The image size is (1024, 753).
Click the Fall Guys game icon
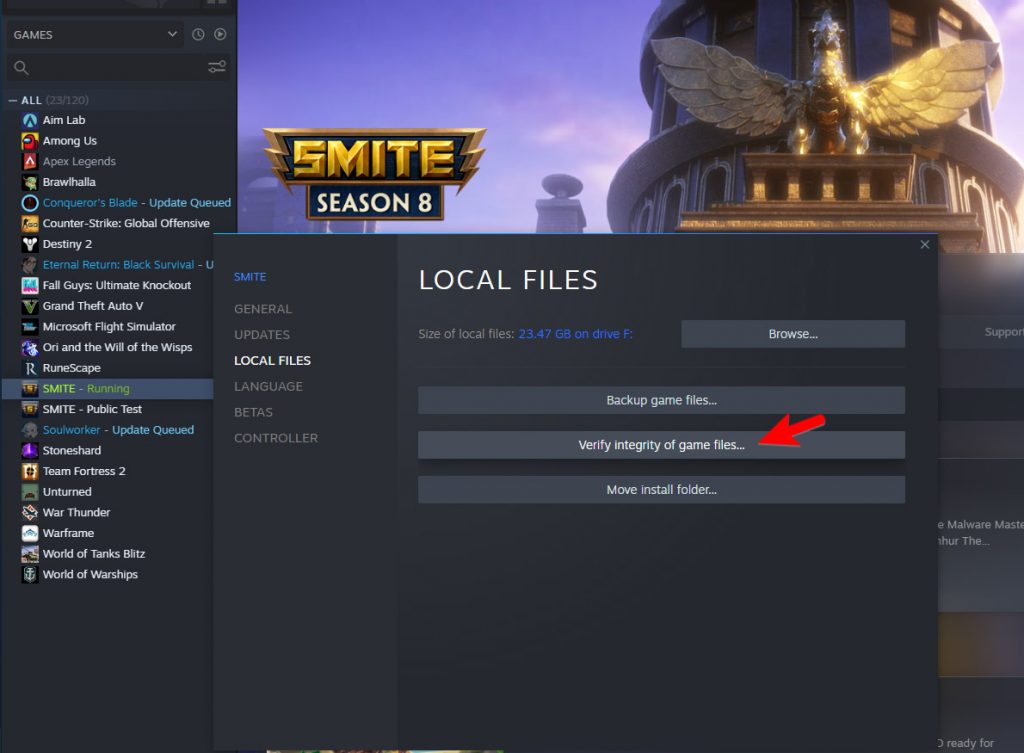click(29, 285)
